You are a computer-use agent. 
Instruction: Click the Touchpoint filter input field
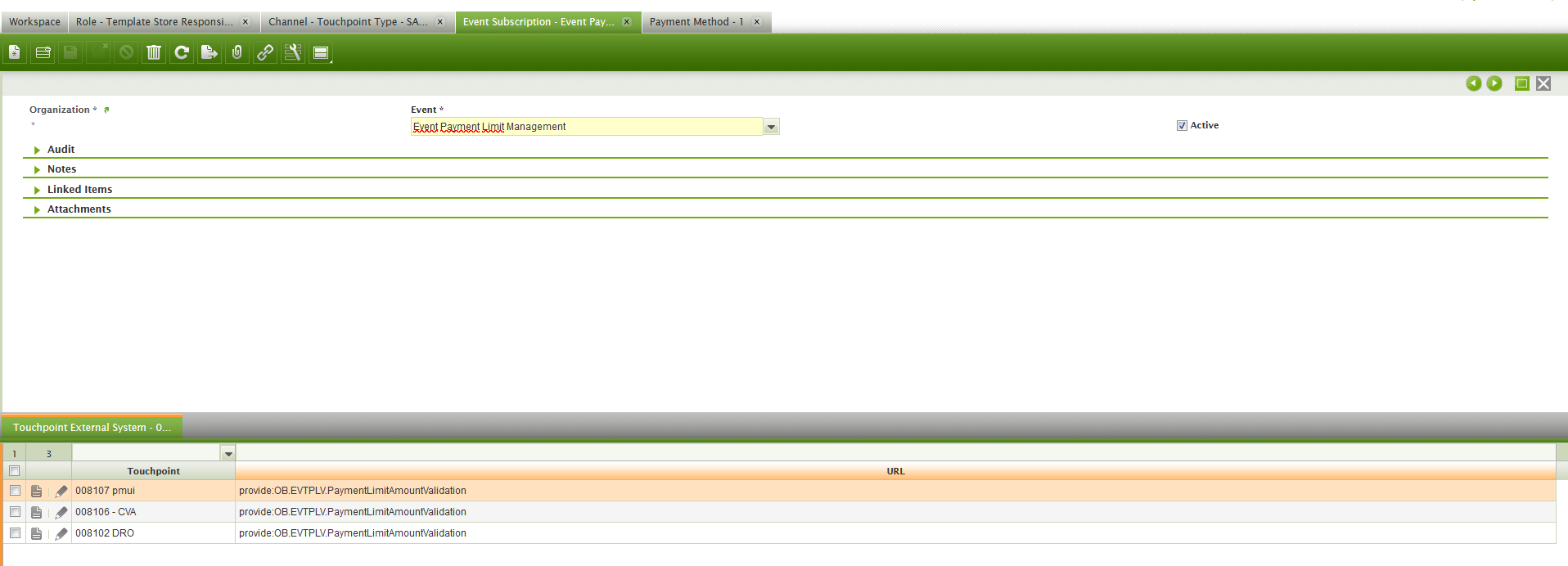coord(146,453)
